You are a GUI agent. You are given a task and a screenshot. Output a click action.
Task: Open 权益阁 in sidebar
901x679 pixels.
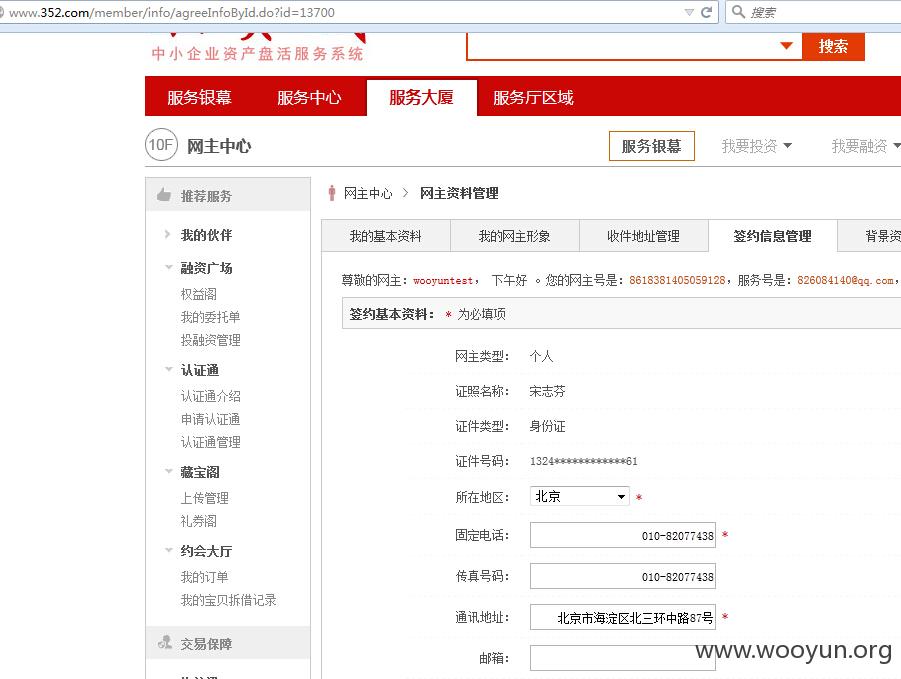[x=199, y=294]
